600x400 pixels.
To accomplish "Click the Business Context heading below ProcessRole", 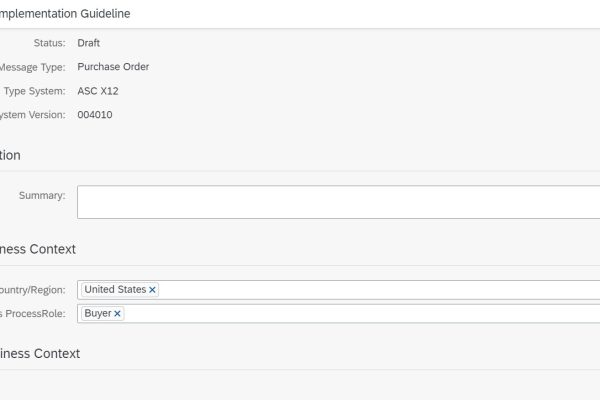I will coord(40,353).
